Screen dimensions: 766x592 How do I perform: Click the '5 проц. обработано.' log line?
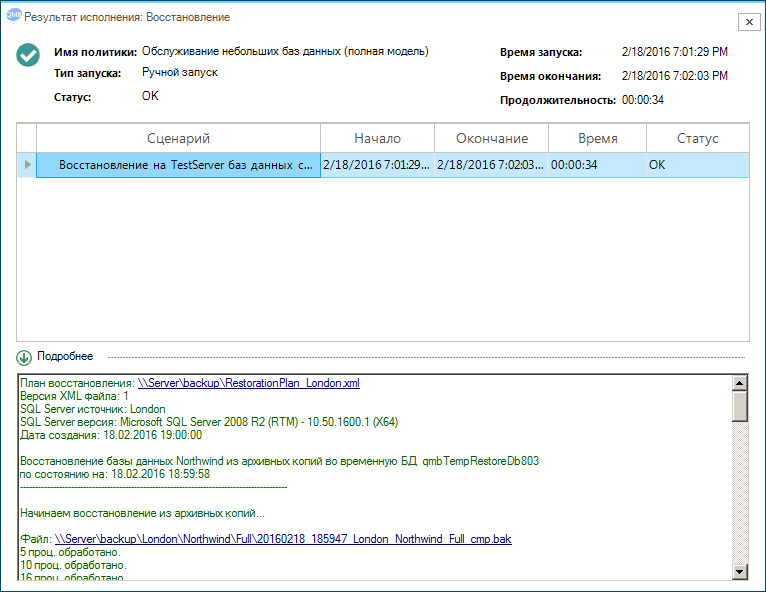point(70,552)
